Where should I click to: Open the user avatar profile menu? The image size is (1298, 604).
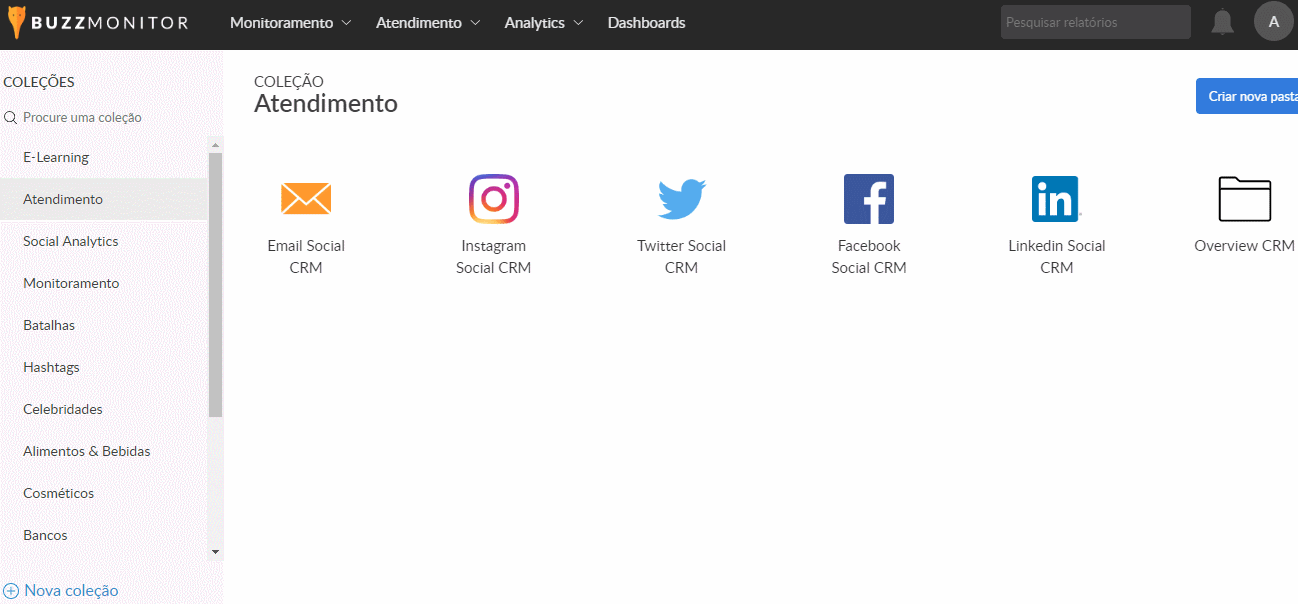click(1273, 22)
